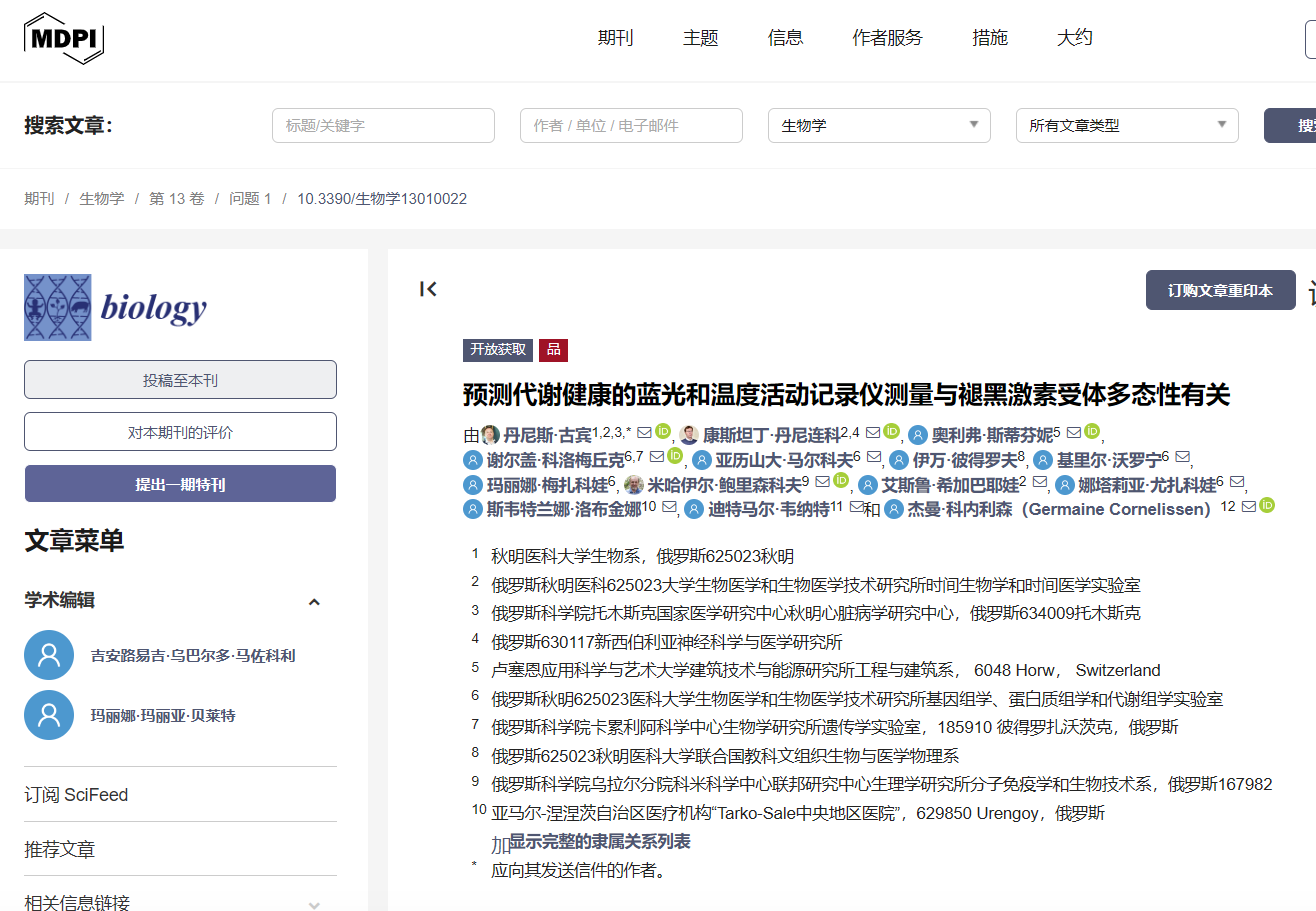Click 显示完整的隶属关系列表 link
The image size is (1316, 911).
[600, 841]
